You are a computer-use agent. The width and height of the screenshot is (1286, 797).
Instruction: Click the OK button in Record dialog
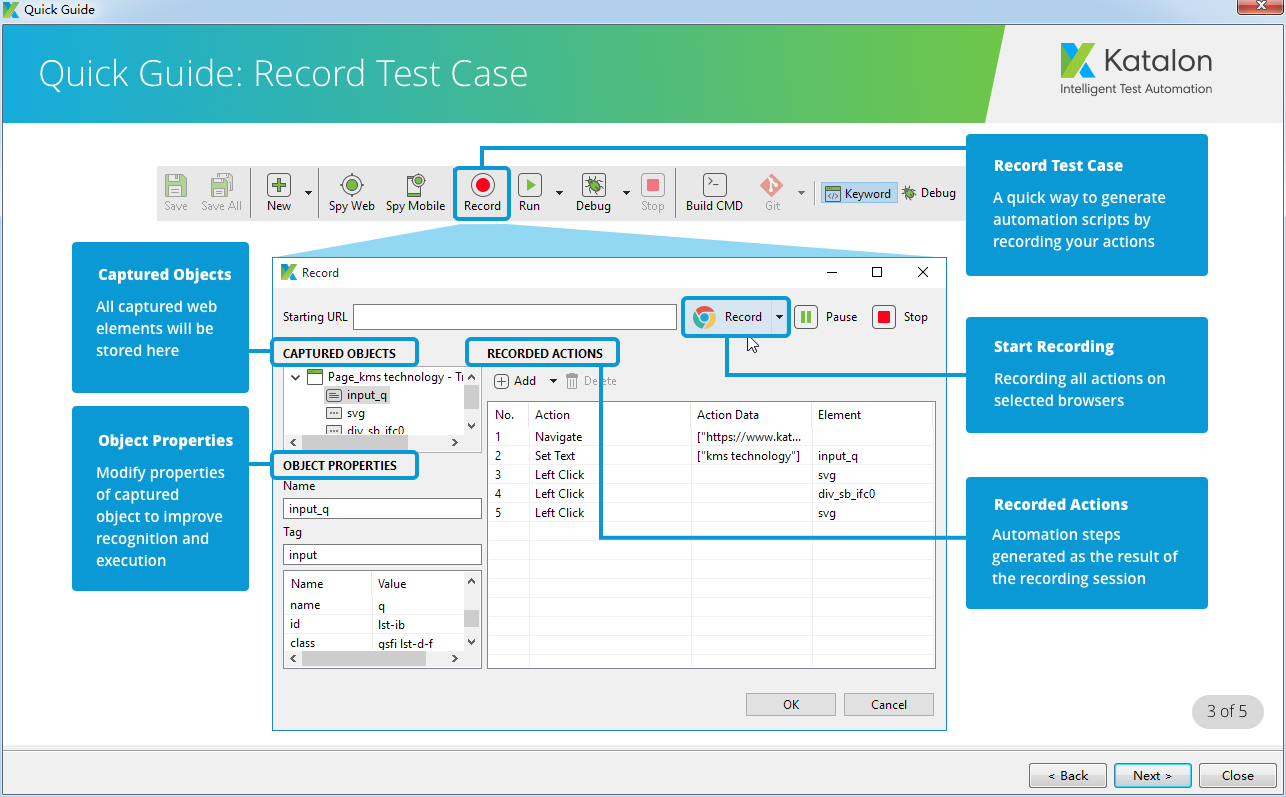point(791,704)
